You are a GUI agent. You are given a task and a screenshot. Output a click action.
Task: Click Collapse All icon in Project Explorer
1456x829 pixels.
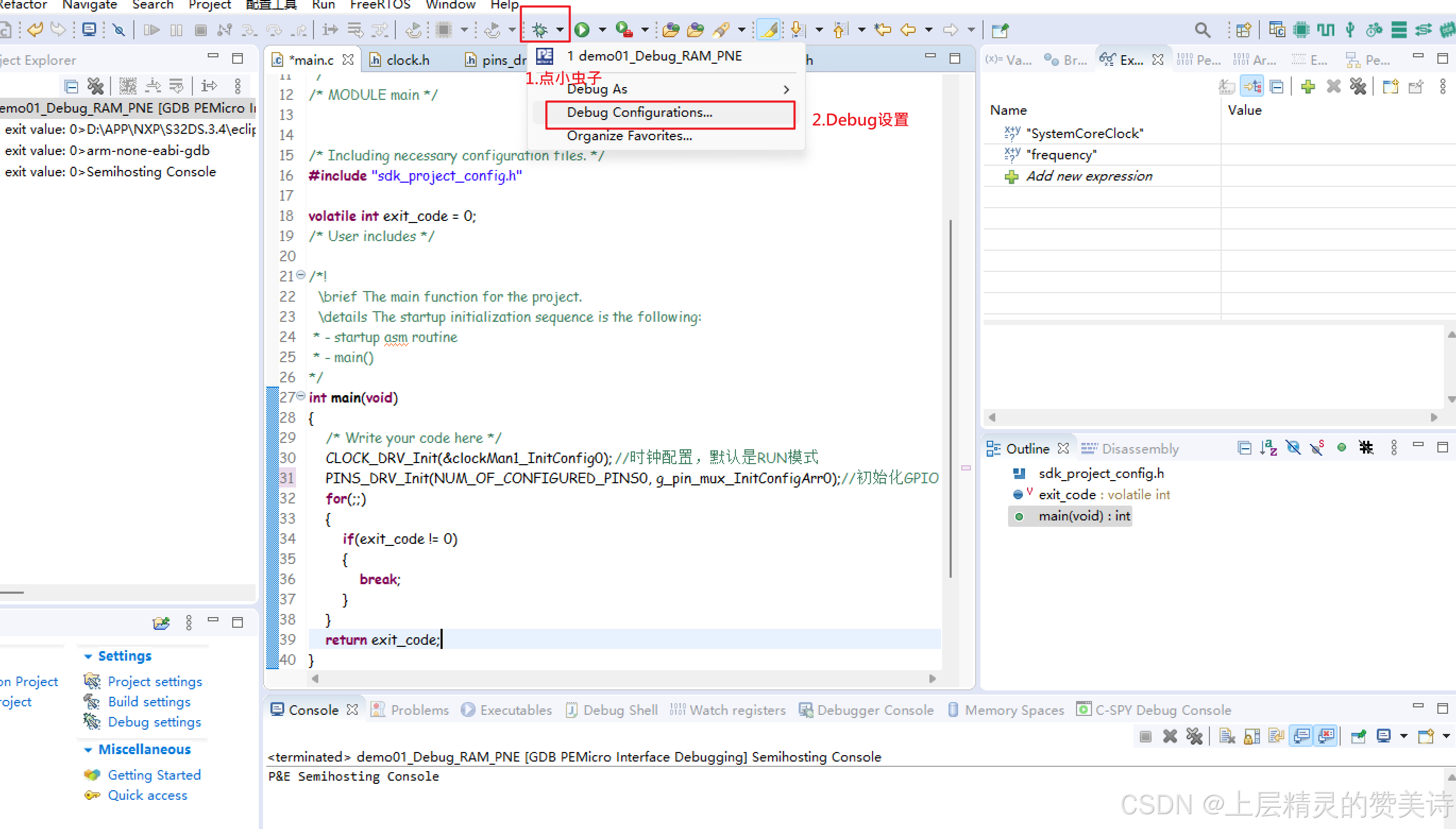(71, 87)
